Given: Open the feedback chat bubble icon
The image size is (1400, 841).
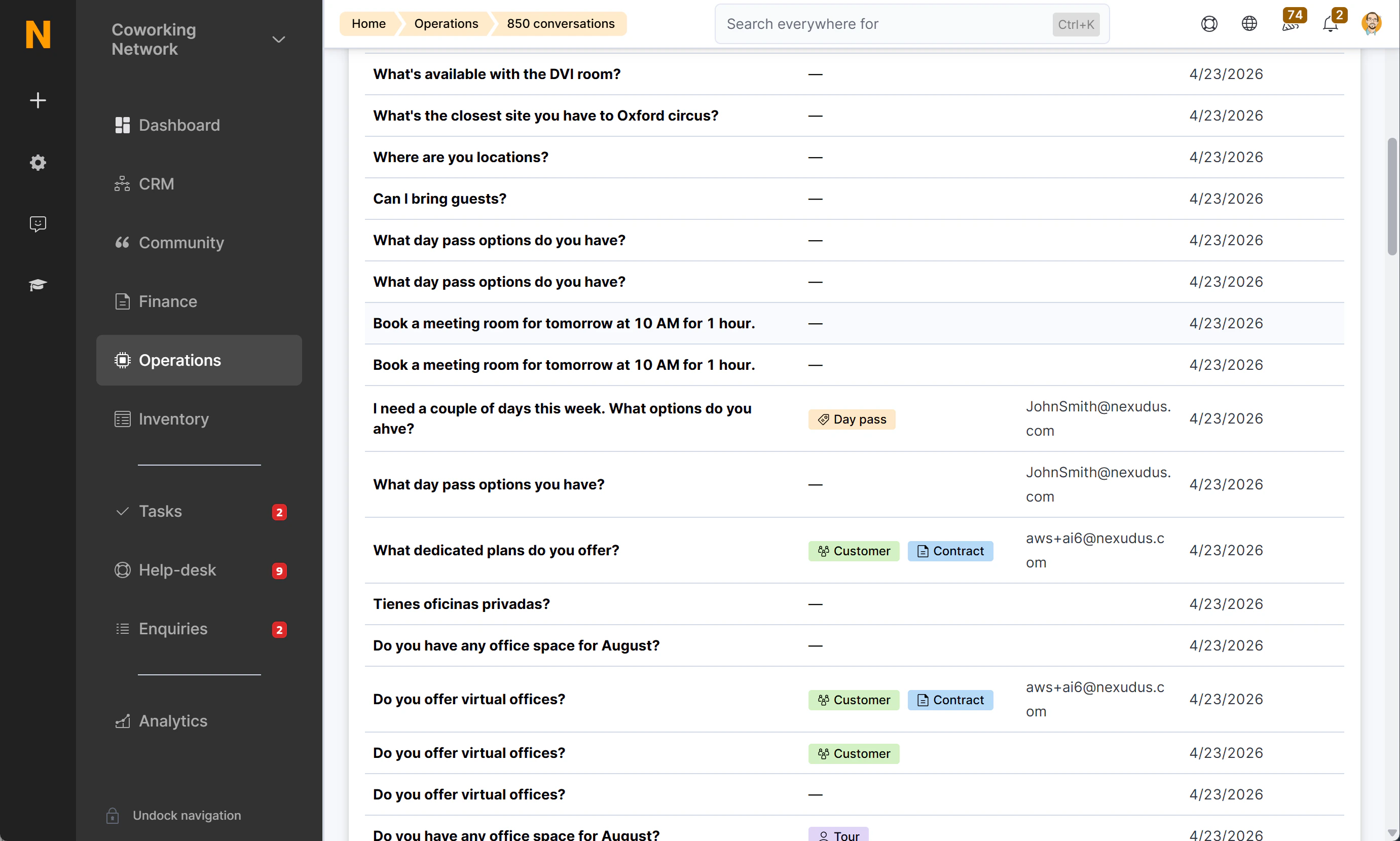Looking at the screenshot, I should click(x=38, y=224).
